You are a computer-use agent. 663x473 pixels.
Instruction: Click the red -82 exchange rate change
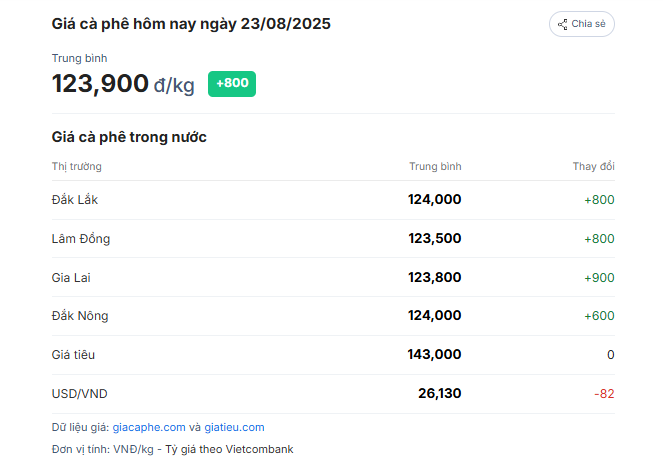[604, 394]
